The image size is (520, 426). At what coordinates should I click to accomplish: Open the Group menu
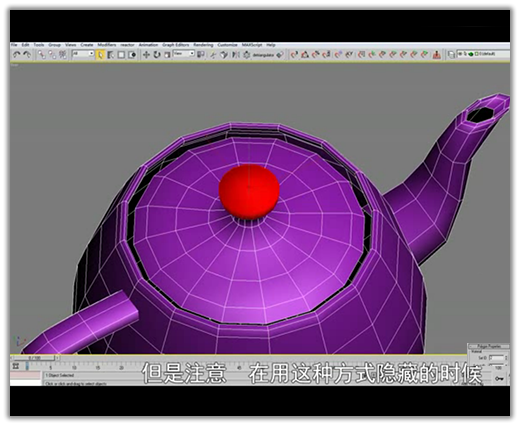(x=54, y=45)
